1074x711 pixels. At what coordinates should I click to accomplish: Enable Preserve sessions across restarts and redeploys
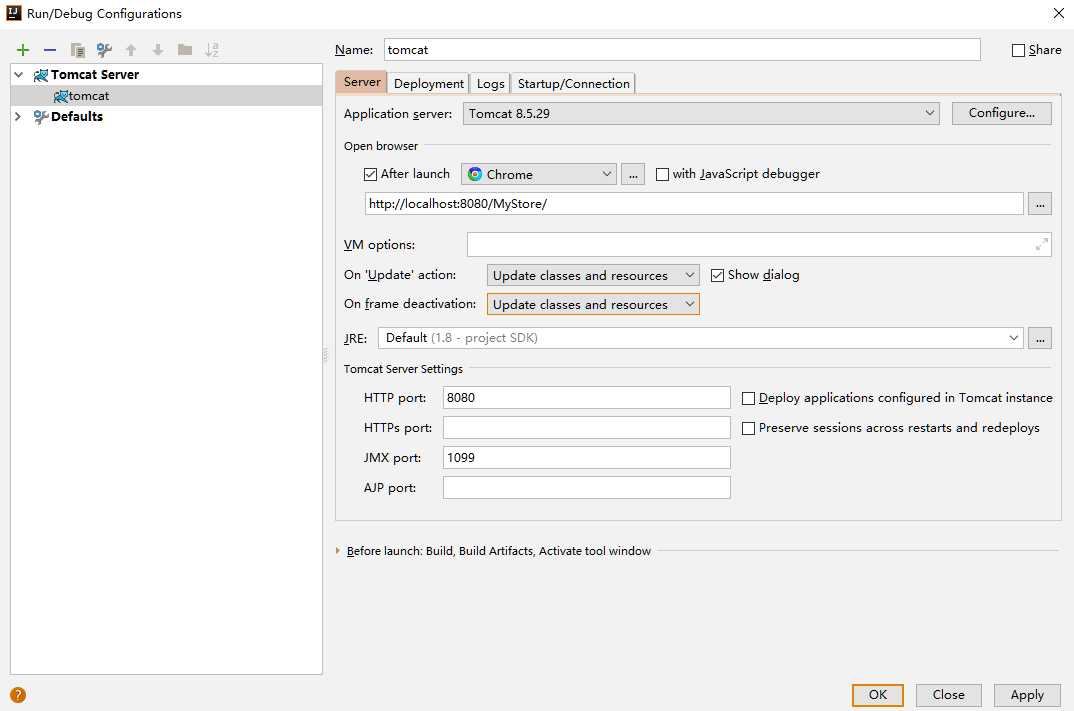pyautogui.click(x=749, y=428)
